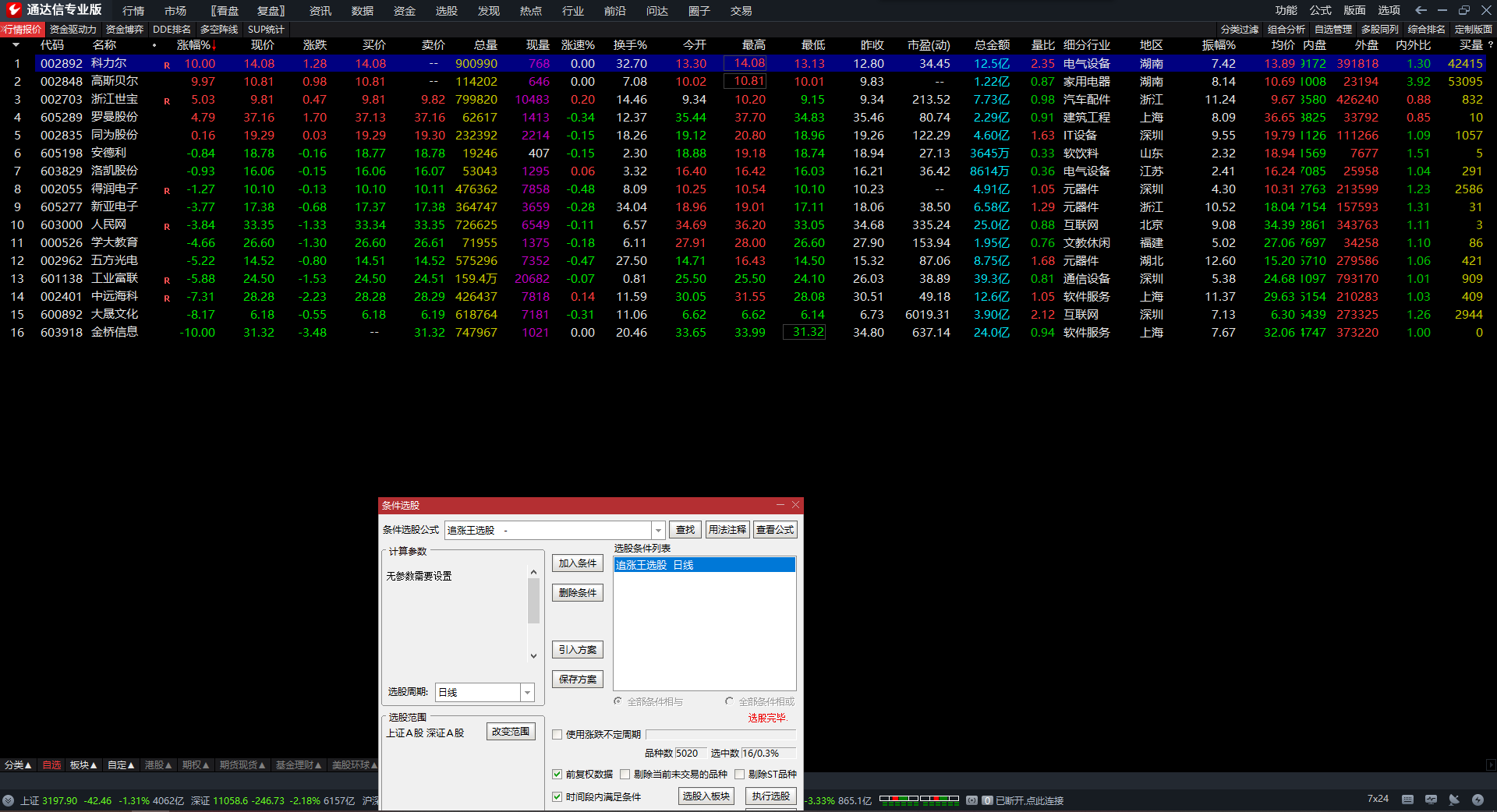Check the 剔除ST品种 checkbox

tap(740, 774)
